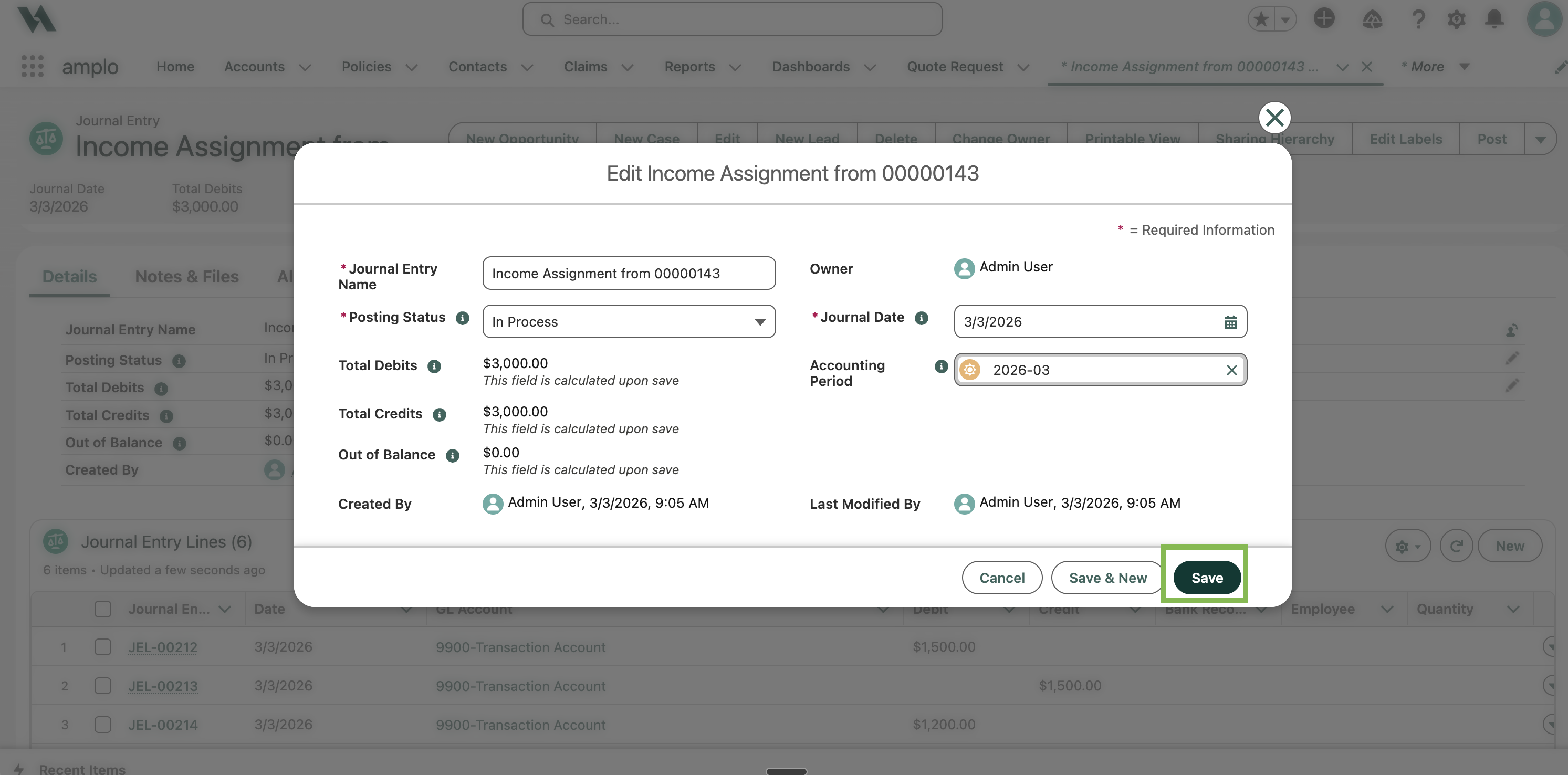Open Journal Entry Lines list settings gear
Image resolution: width=1568 pixels, height=775 pixels.
click(x=1408, y=546)
